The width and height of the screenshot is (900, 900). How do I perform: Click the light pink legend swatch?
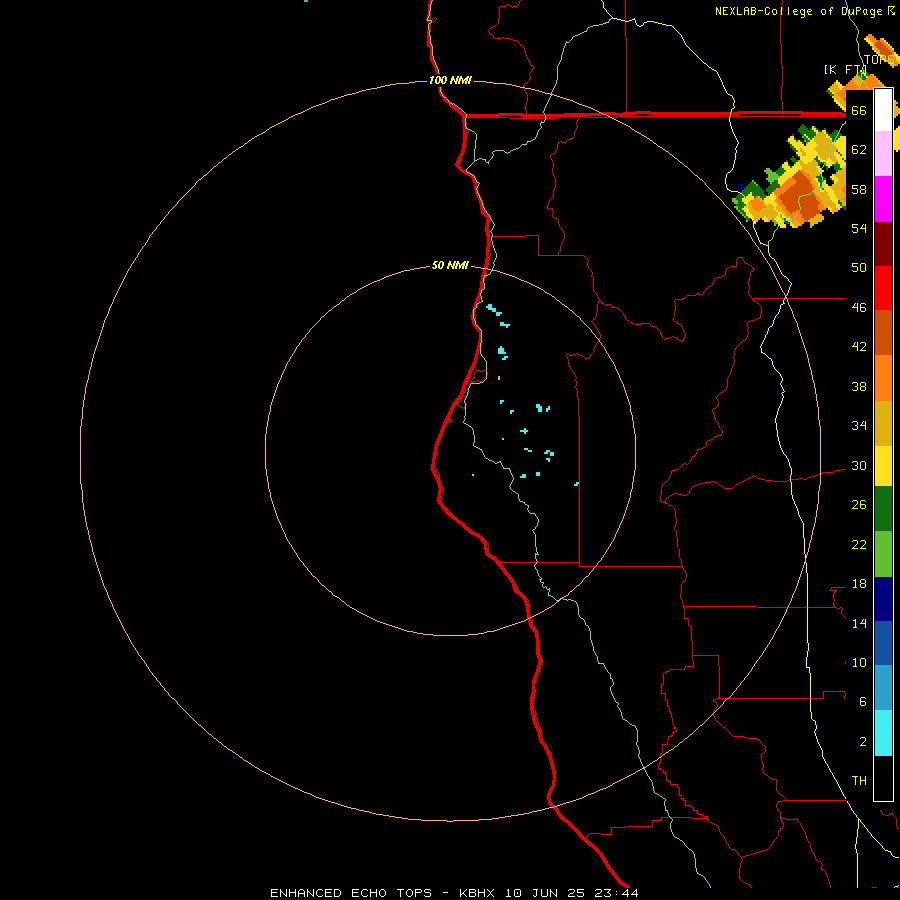pyautogui.click(x=883, y=153)
